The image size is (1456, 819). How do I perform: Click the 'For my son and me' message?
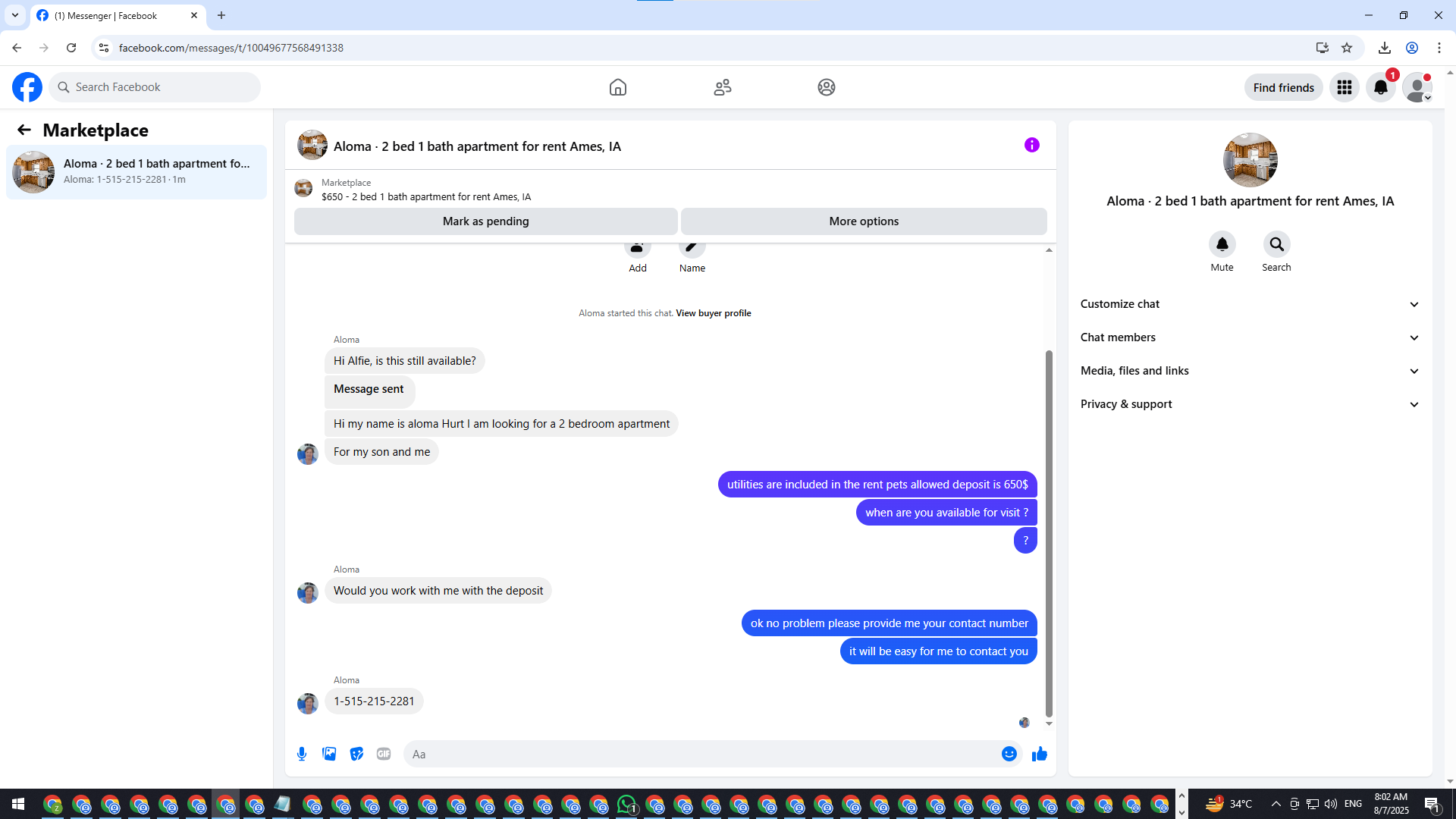(x=381, y=452)
